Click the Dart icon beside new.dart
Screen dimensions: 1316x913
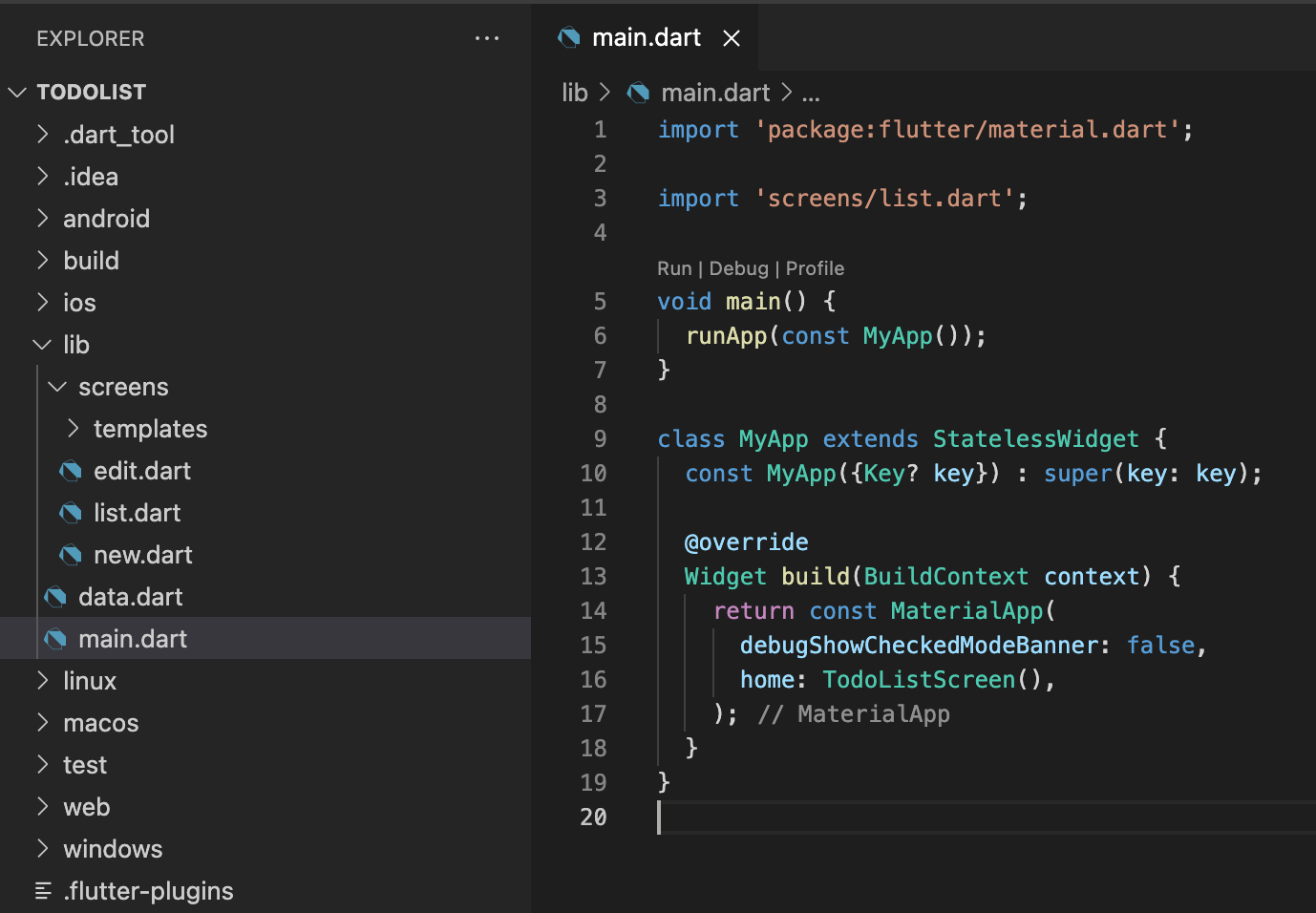point(71,555)
